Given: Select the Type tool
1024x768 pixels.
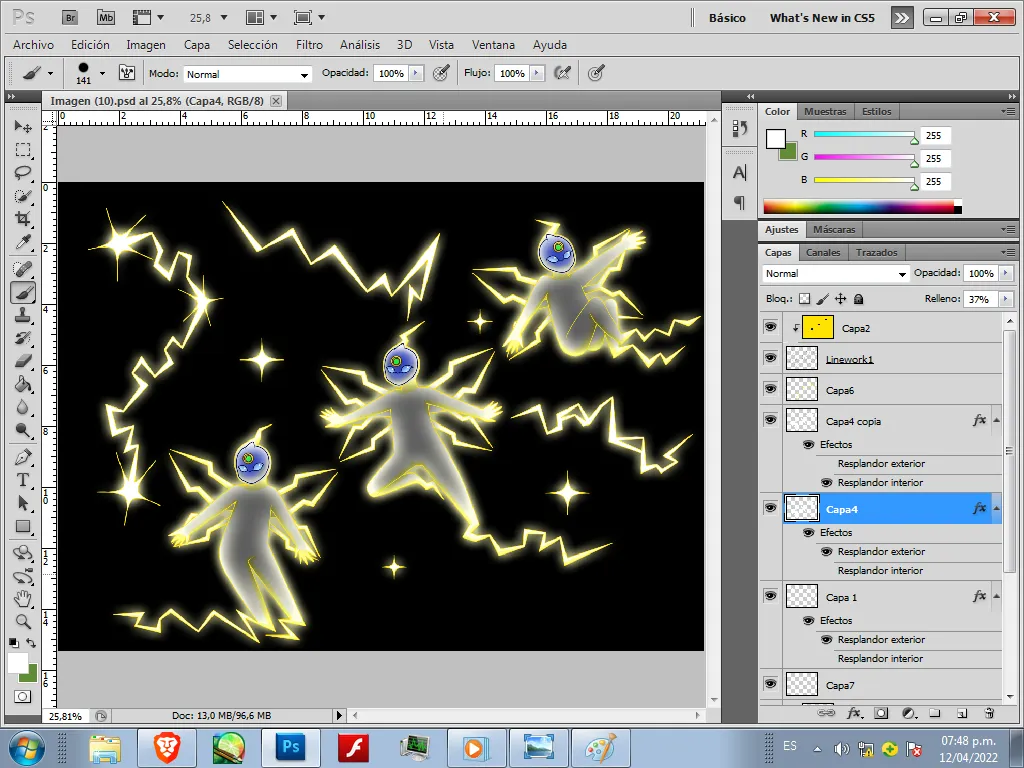Looking at the screenshot, I should [23, 480].
